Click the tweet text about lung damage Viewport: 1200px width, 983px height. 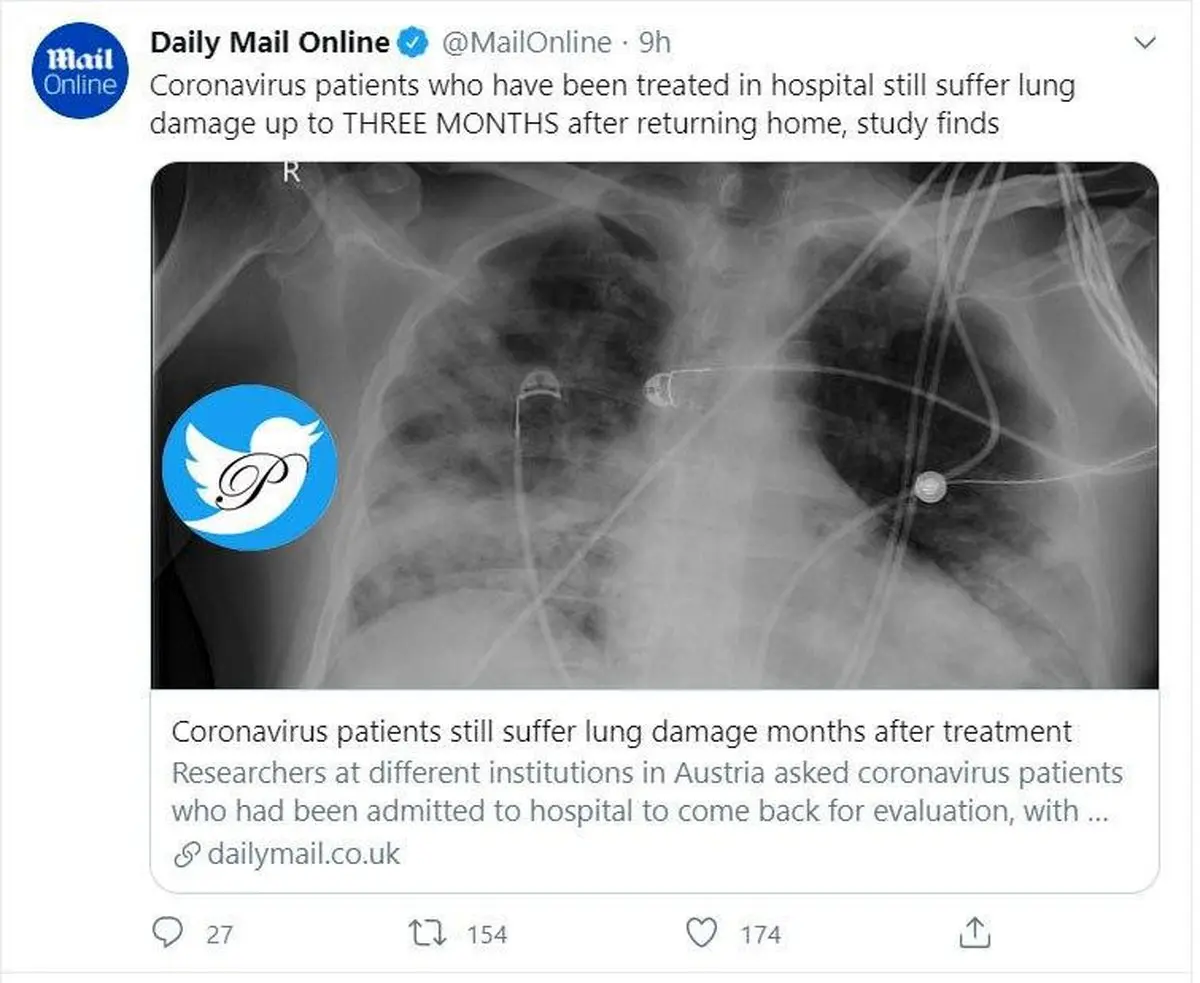point(611,105)
